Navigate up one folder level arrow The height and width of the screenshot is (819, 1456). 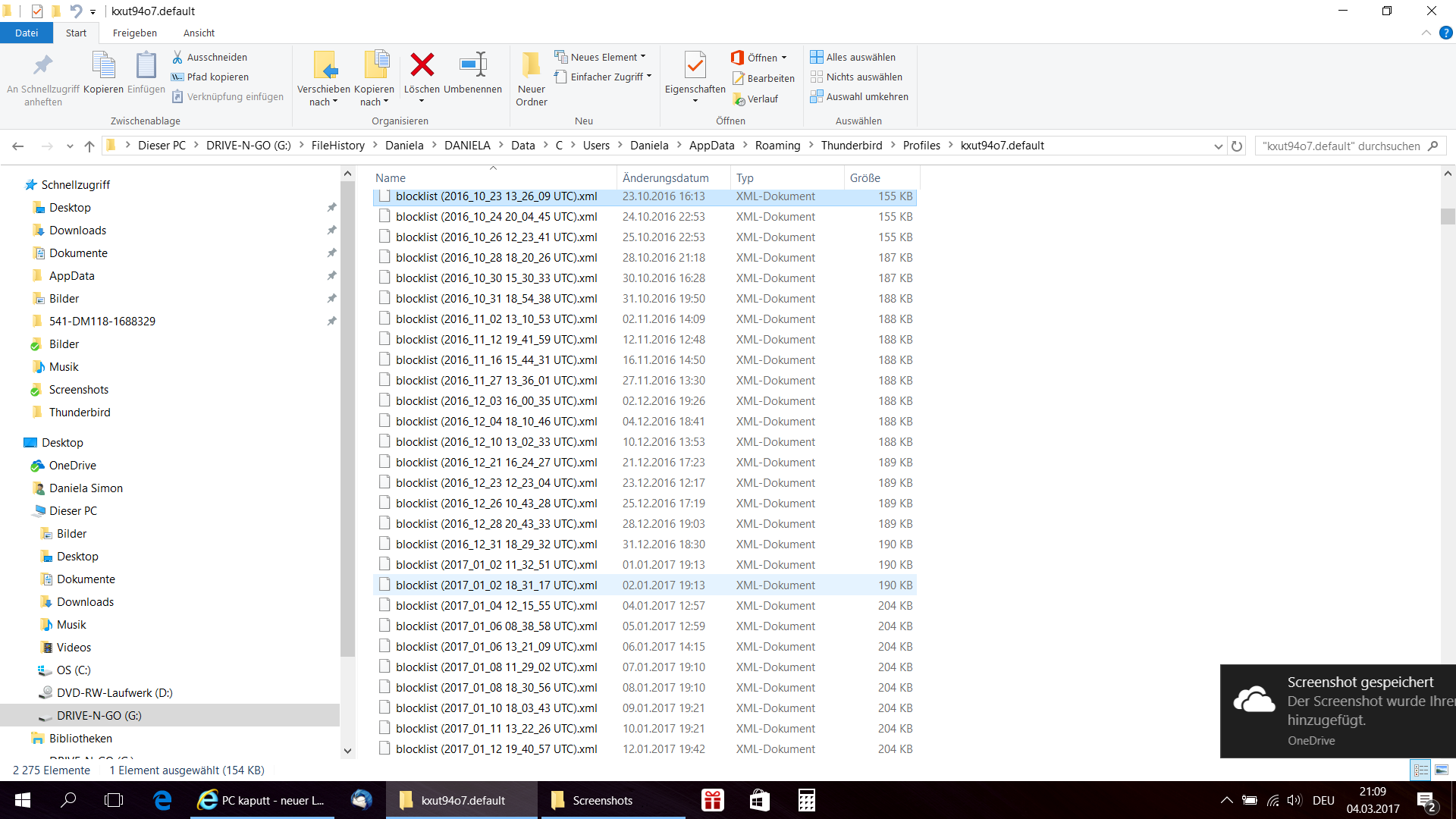[x=89, y=146]
